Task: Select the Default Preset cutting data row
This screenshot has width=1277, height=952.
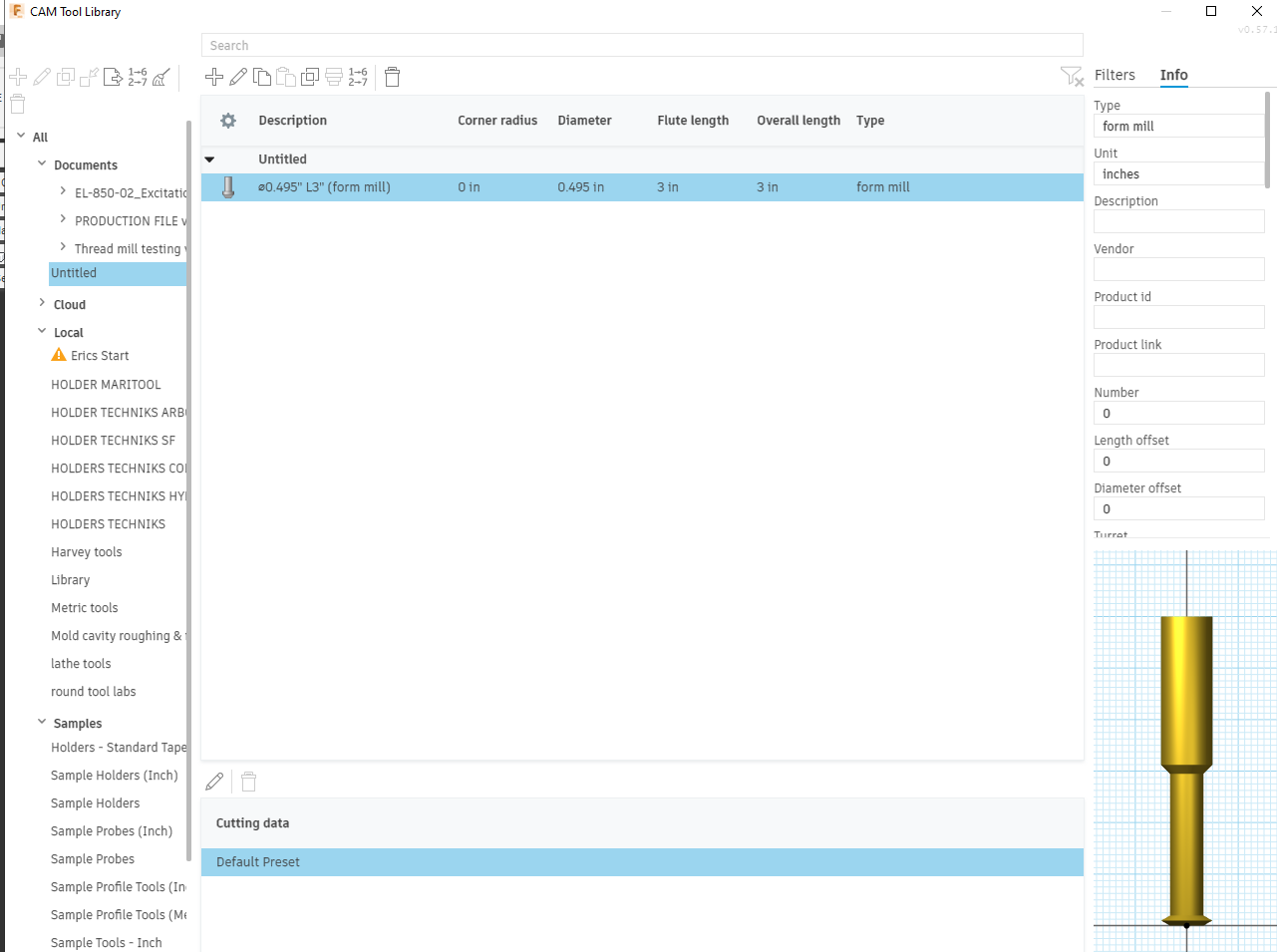Action: click(x=642, y=862)
